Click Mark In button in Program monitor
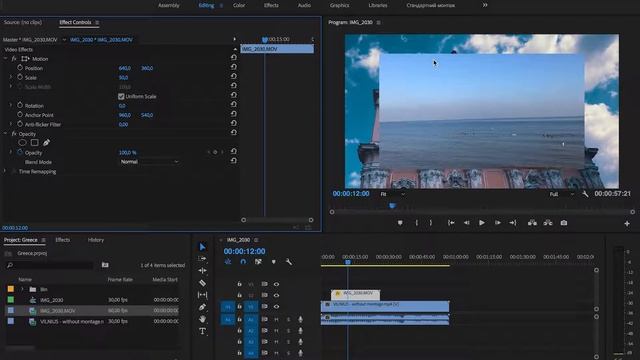This screenshot has width=640, height=360. click(x=417, y=223)
